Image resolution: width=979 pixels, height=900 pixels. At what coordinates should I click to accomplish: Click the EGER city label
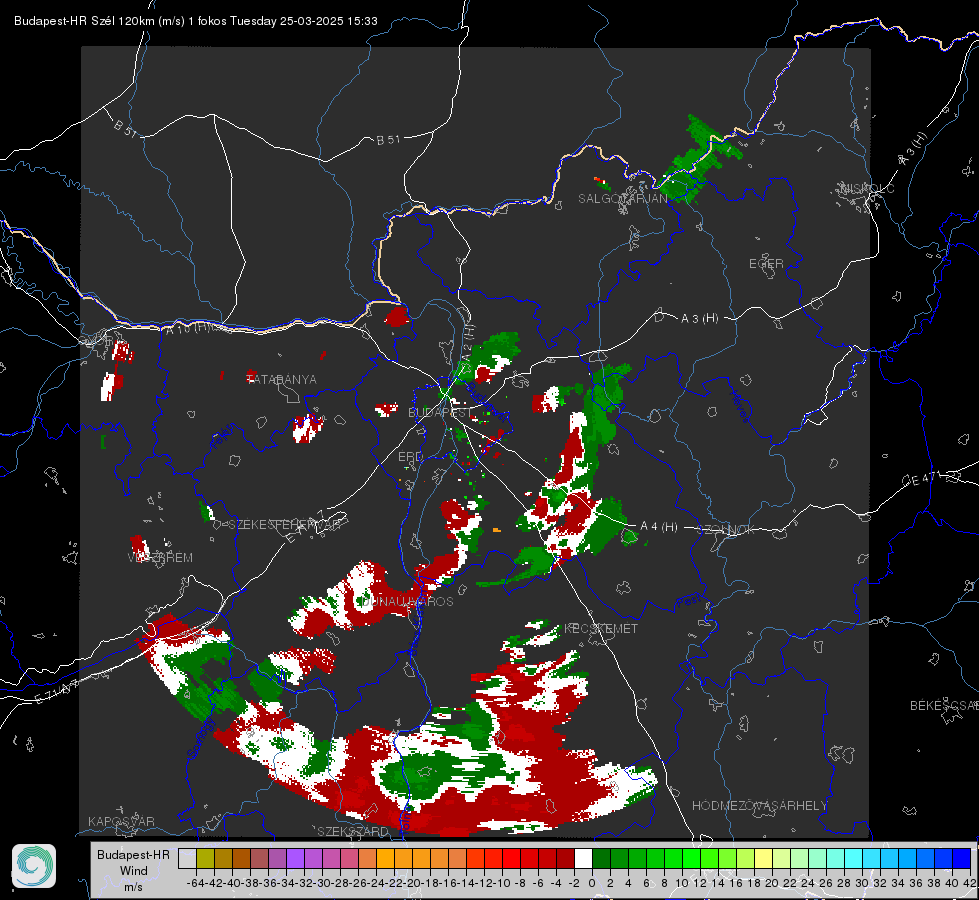766,264
